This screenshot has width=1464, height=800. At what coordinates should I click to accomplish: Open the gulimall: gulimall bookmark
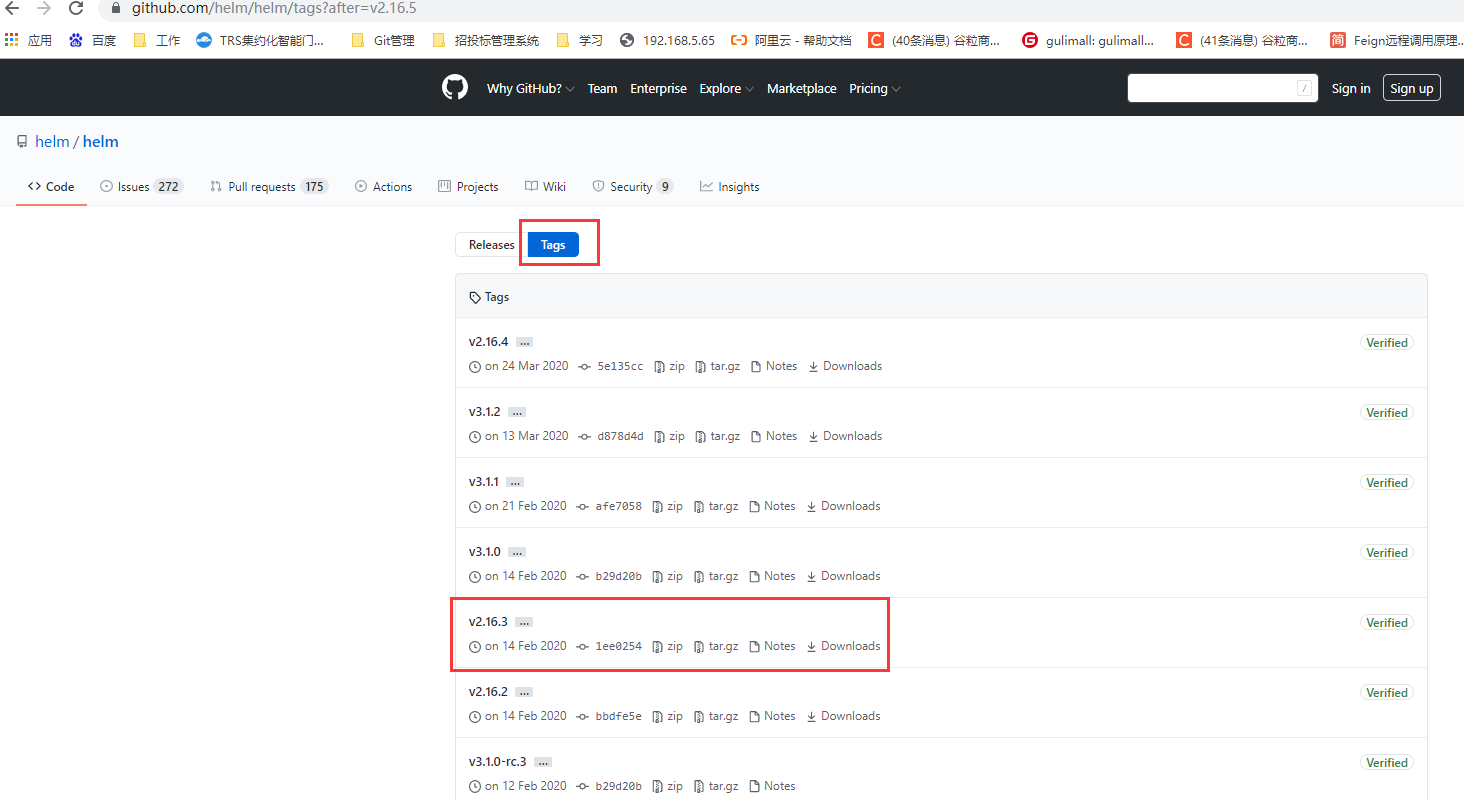[1088, 41]
